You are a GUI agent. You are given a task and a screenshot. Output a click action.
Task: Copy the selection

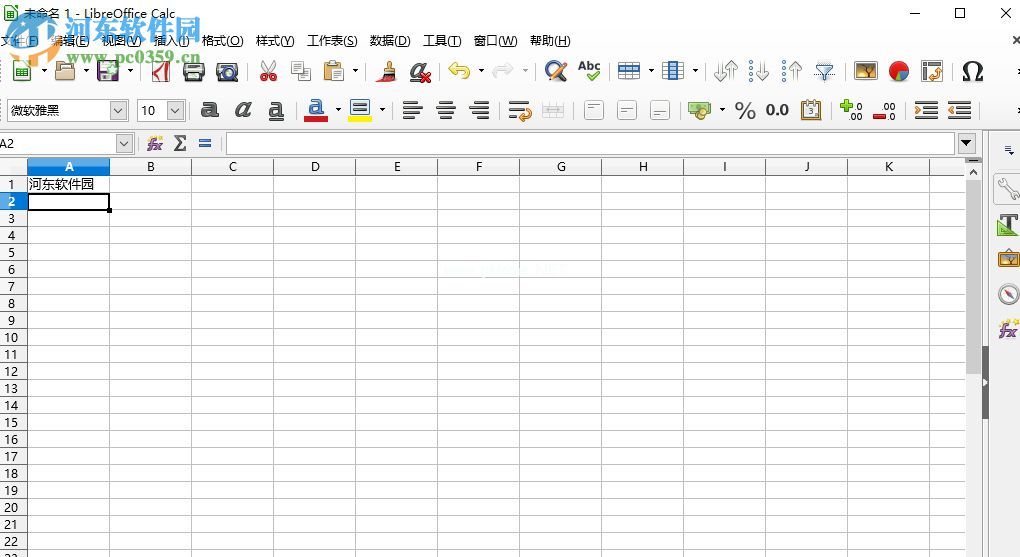pos(301,71)
